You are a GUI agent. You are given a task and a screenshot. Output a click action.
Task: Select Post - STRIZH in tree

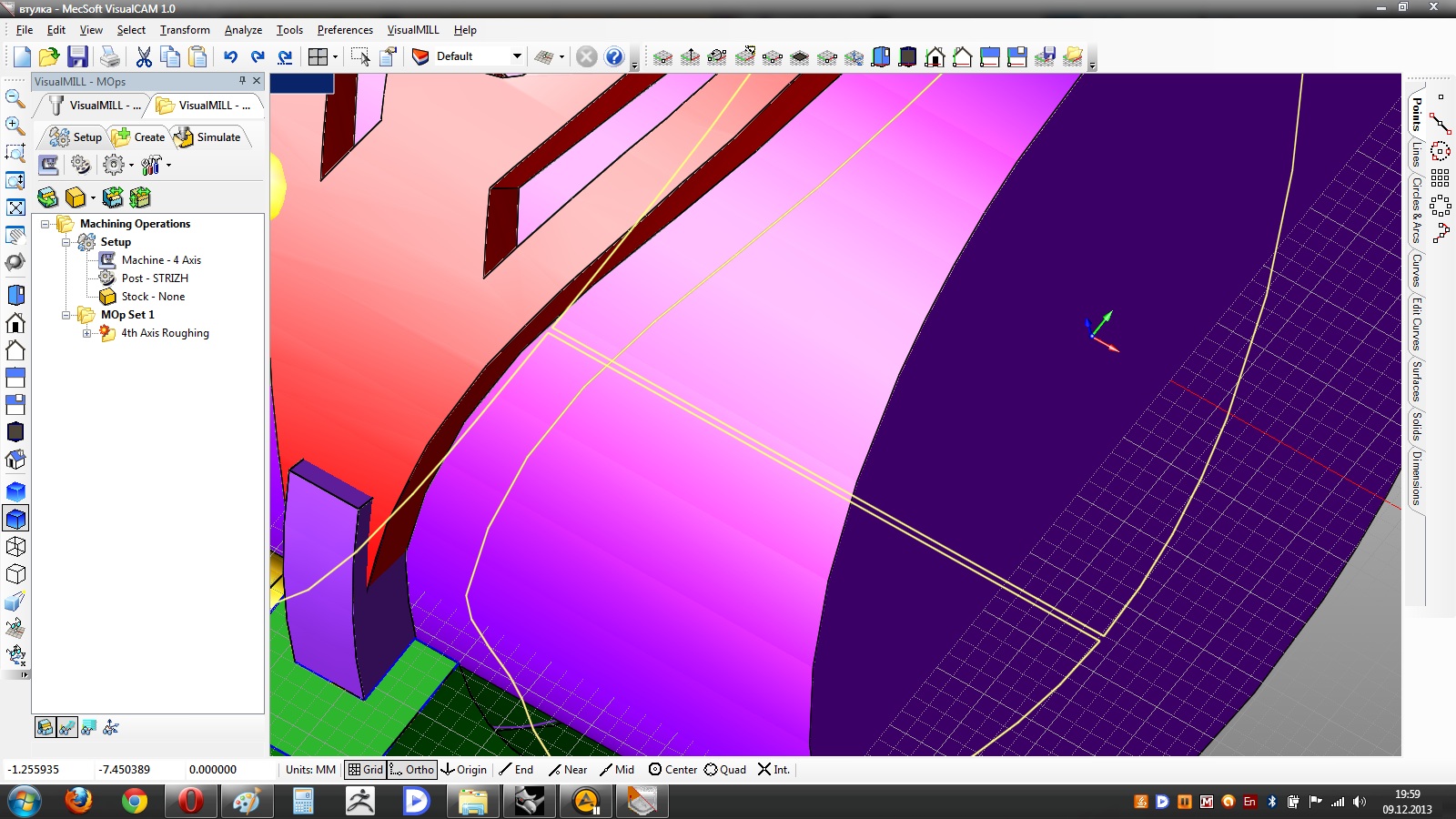(155, 278)
